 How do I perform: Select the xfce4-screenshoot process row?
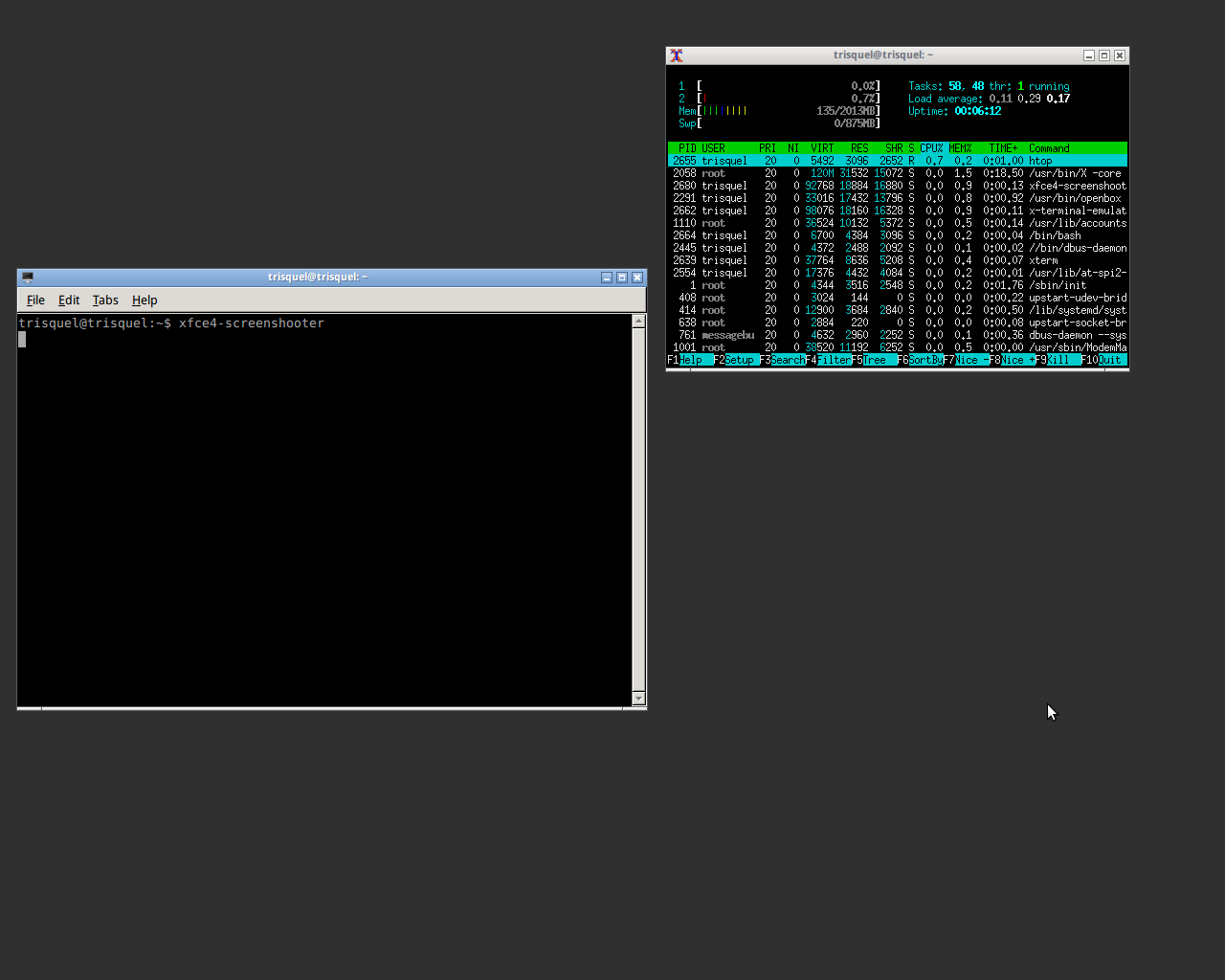[x=898, y=186]
